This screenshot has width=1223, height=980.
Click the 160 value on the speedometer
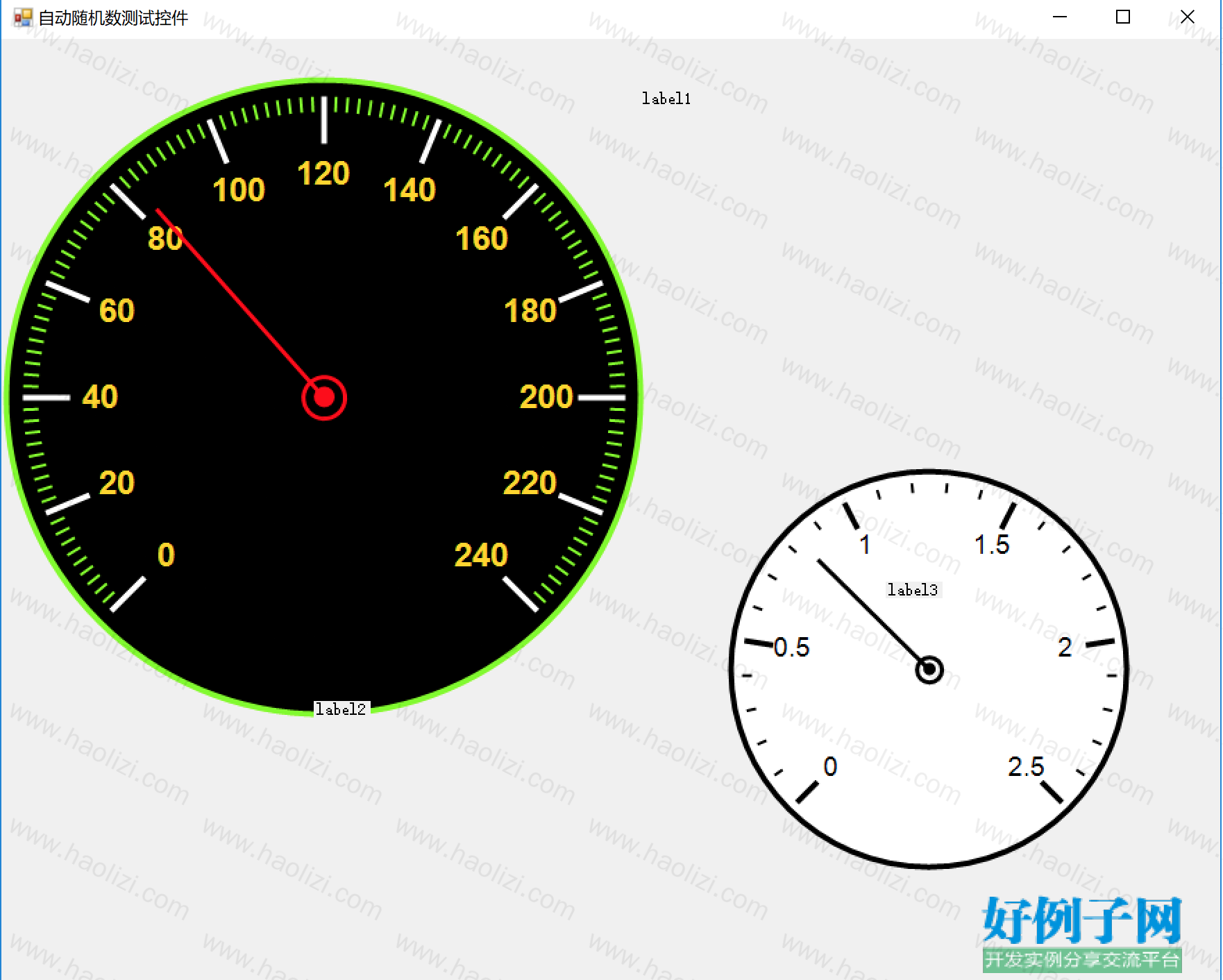pyautogui.click(x=482, y=239)
